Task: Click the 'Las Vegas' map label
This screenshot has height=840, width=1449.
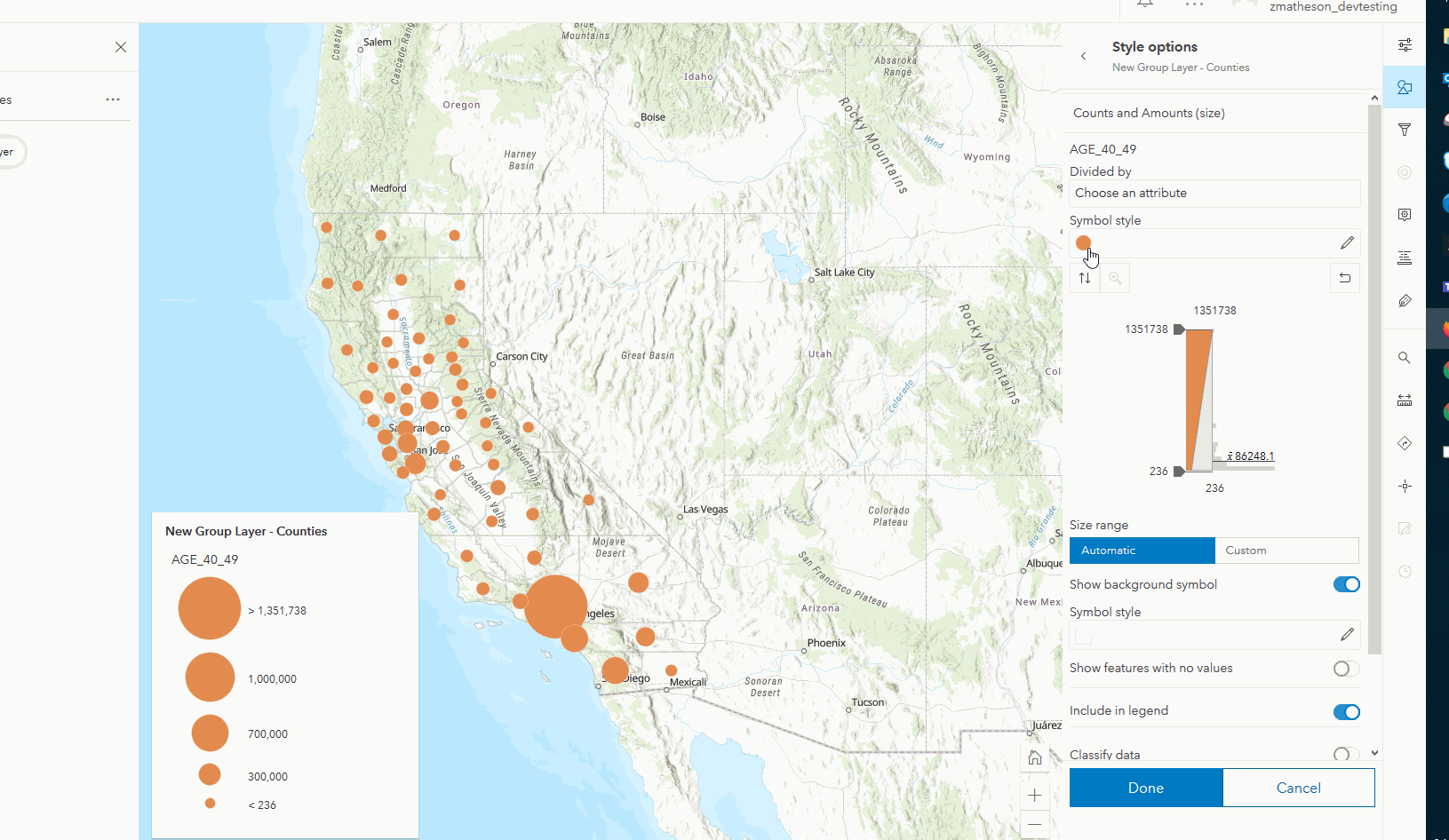Action: [x=705, y=510]
